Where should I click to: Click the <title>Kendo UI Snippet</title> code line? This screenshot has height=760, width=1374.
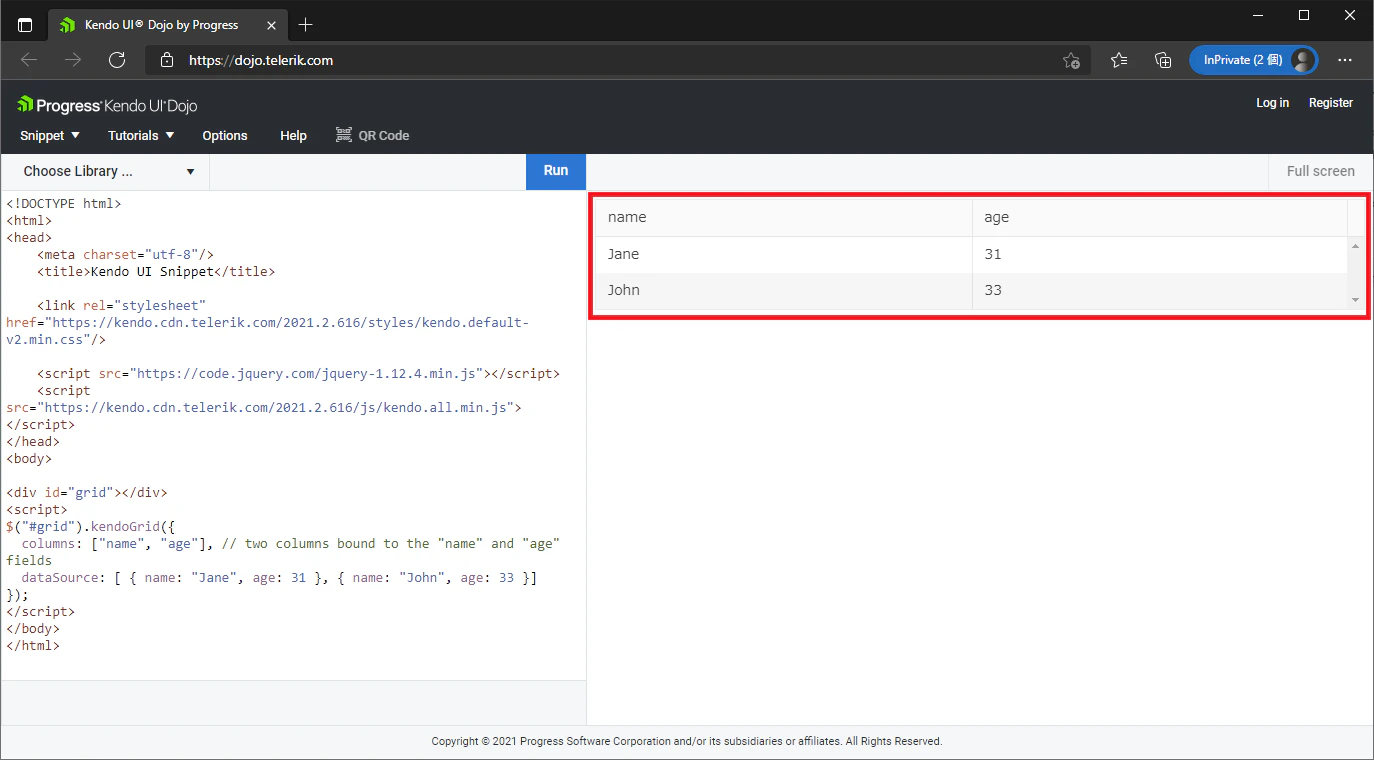(x=156, y=271)
